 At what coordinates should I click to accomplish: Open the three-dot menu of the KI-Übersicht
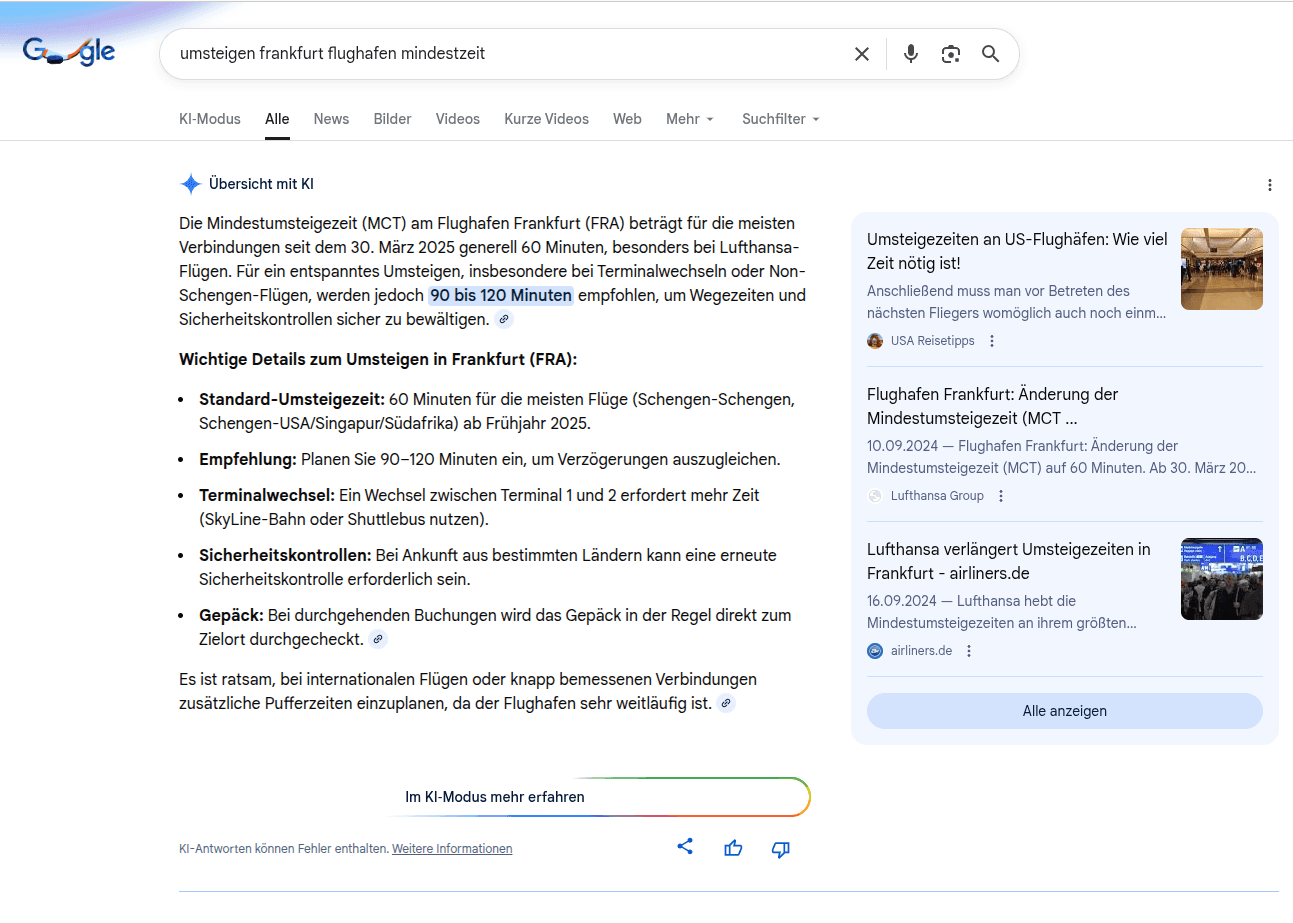[1269, 185]
